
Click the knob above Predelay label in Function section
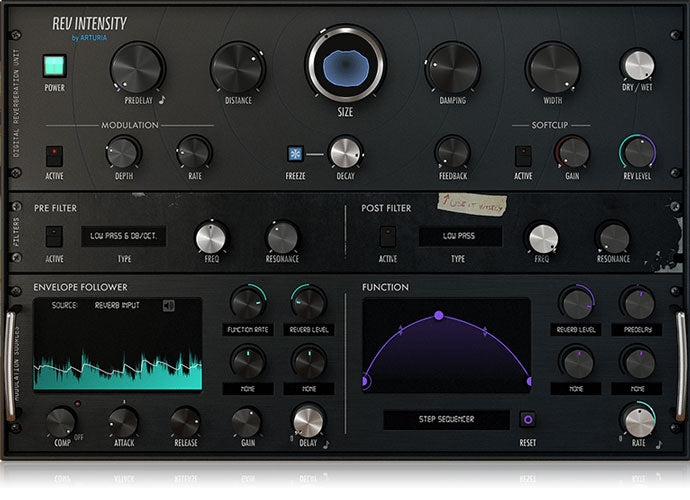coord(637,304)
